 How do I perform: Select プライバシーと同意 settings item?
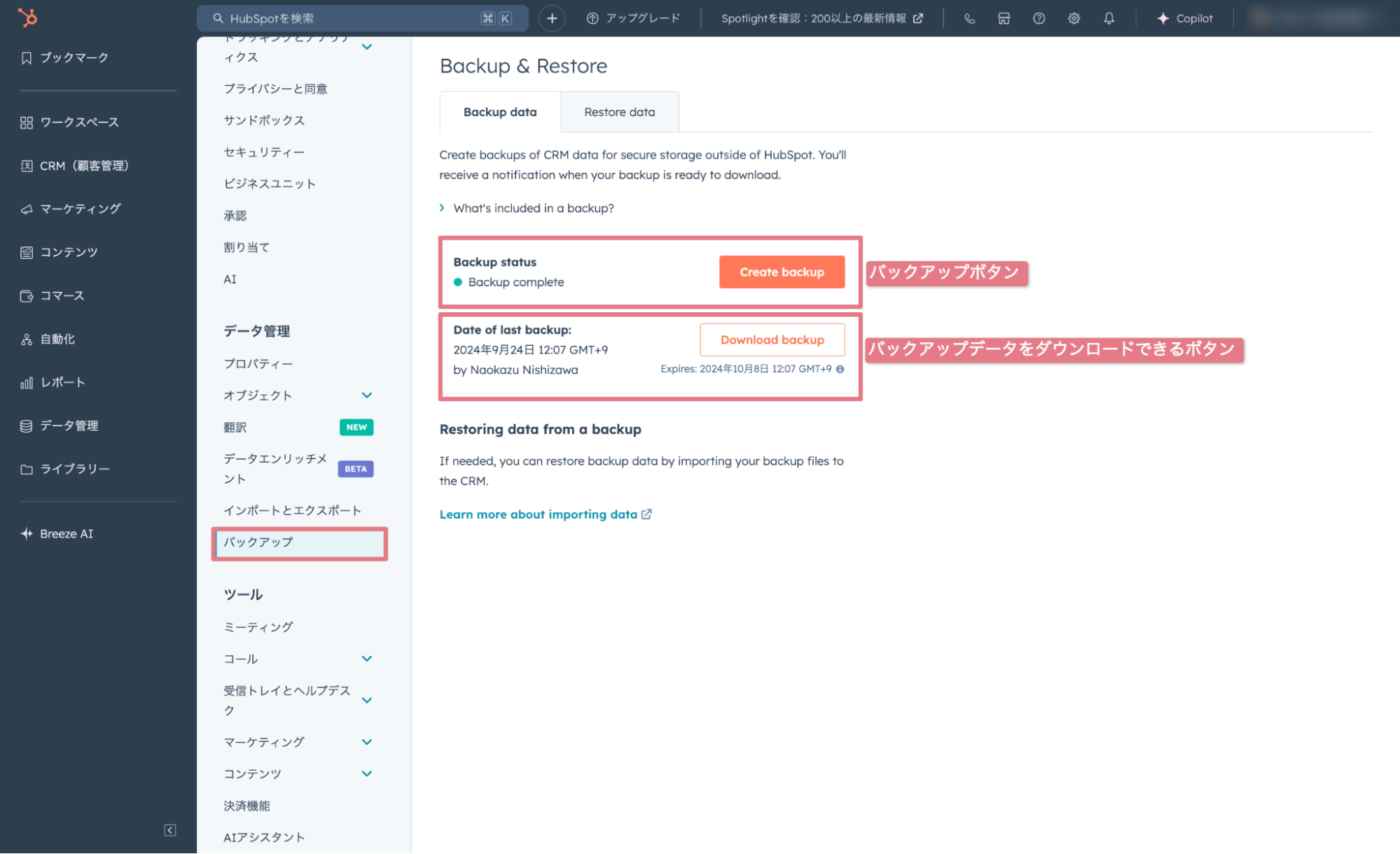coord(276,89)
